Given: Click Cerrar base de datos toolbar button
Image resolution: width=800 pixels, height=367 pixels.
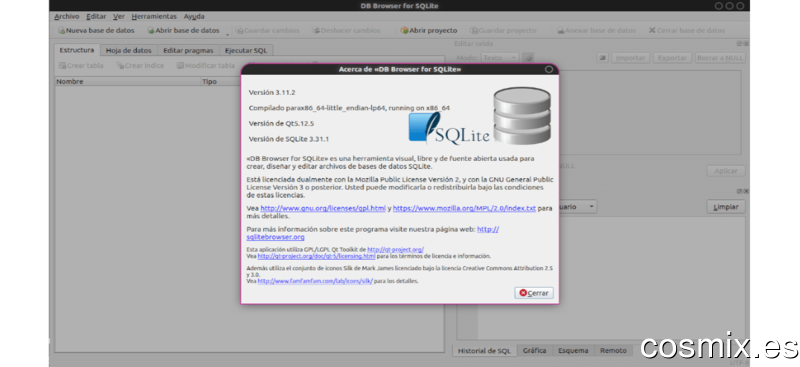Looking at the screenshot, I should pos(687,31).
